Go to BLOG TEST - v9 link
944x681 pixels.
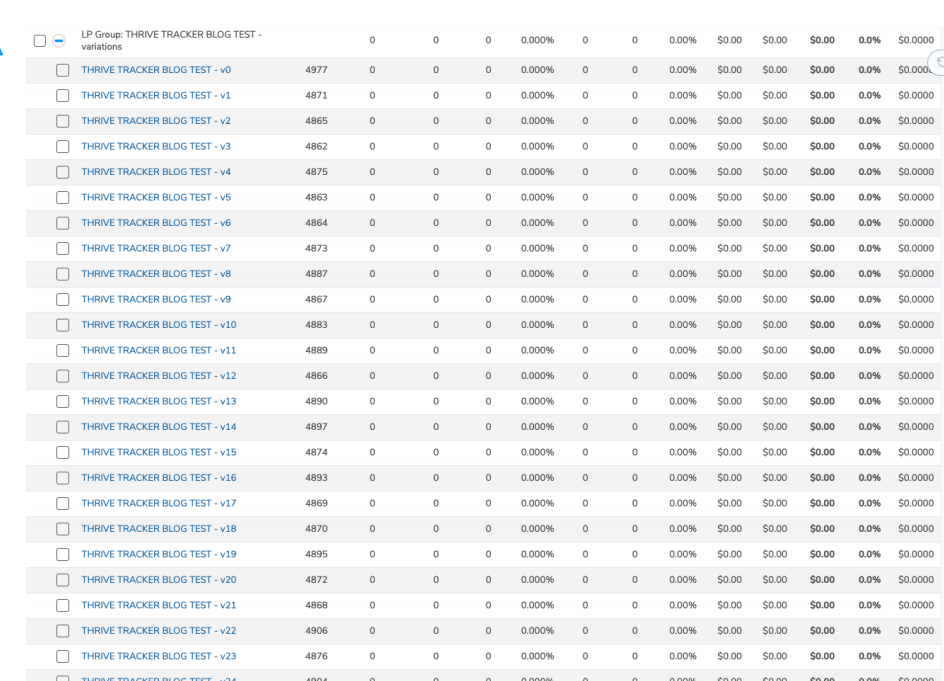pos(156,299)
